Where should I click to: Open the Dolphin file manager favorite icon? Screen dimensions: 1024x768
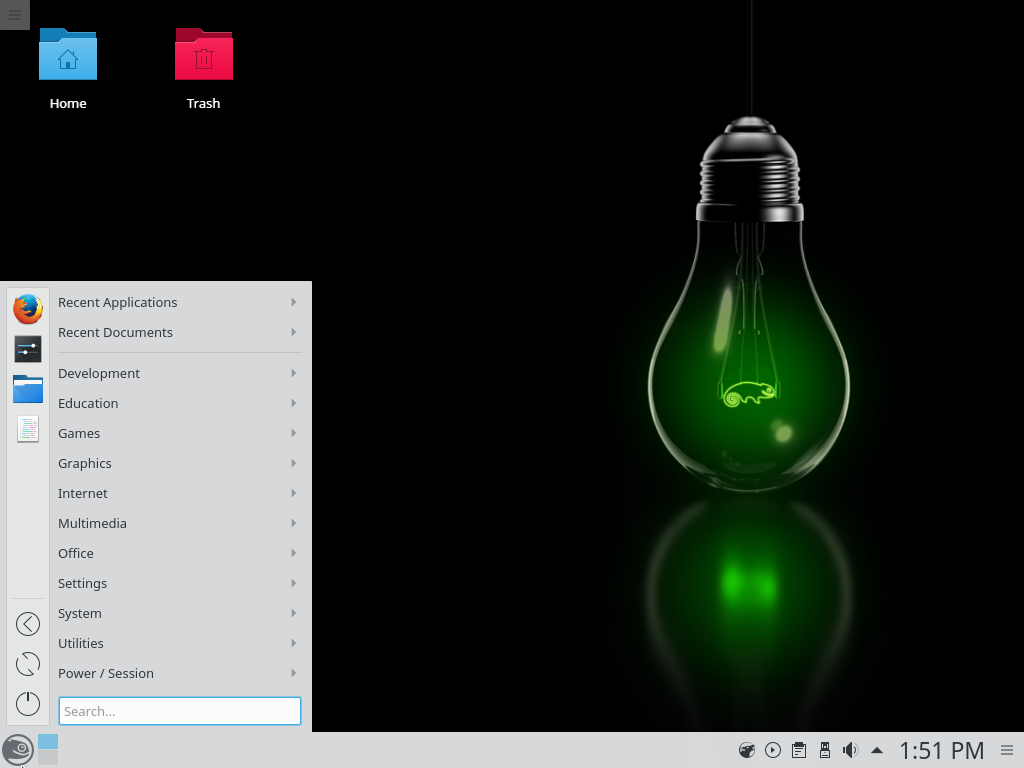[27, 389]
